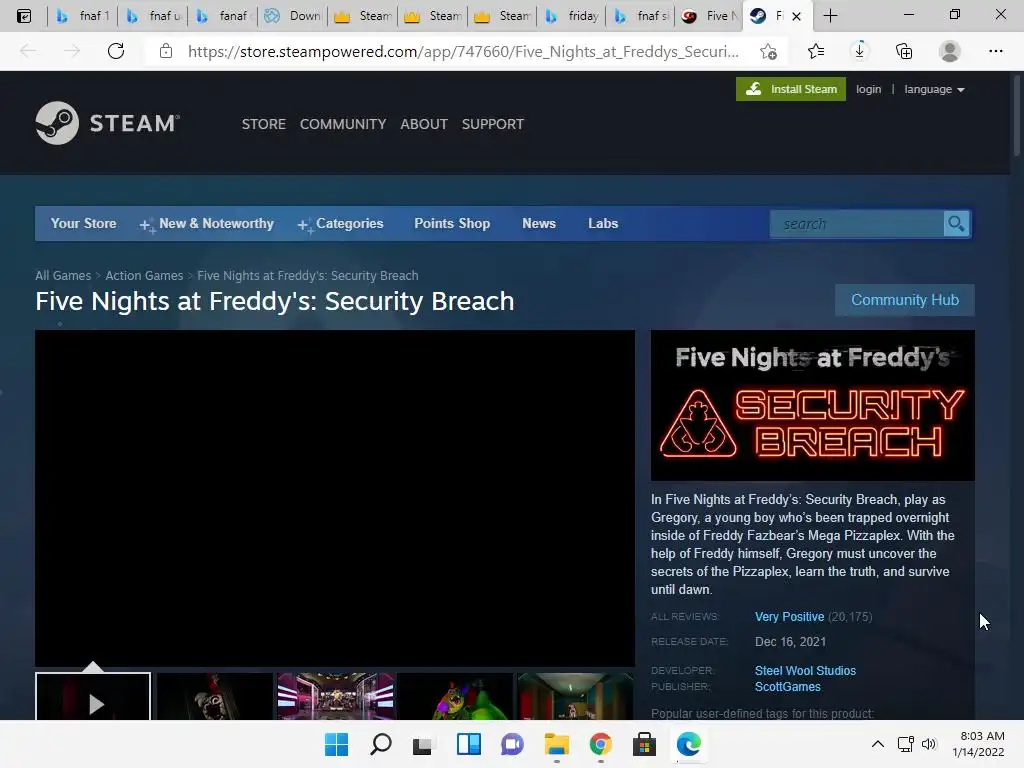This screenshot has width=1024, height=768.
Task: Open the SUPPORT top navigation item
Action: tap(492, 124)
